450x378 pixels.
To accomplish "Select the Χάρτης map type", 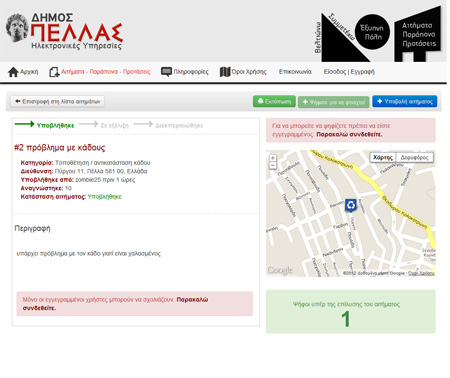I will click(x=383, y=158).
